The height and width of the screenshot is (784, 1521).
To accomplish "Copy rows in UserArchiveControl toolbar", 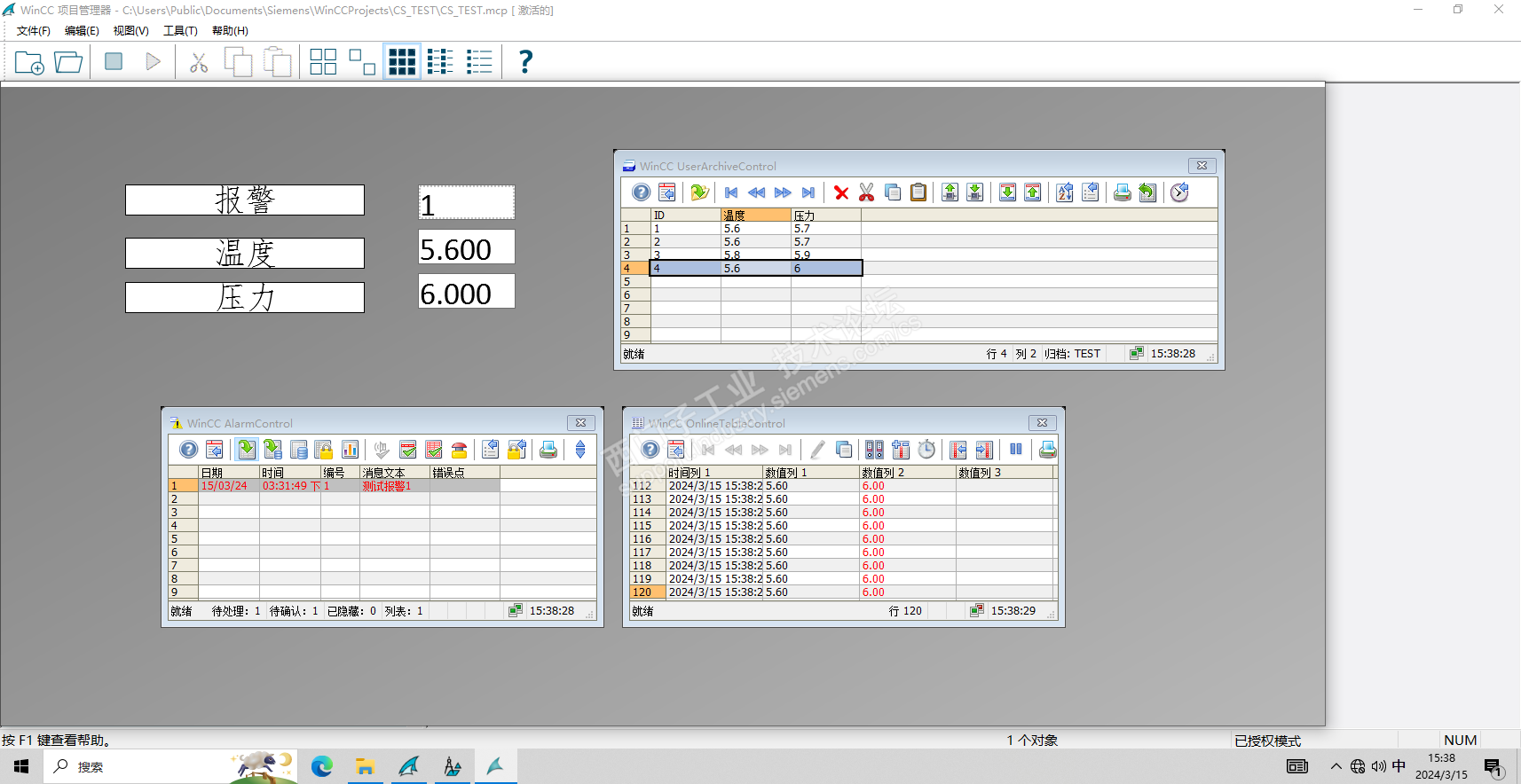I will pyautogui.click(x=893, y=192).
